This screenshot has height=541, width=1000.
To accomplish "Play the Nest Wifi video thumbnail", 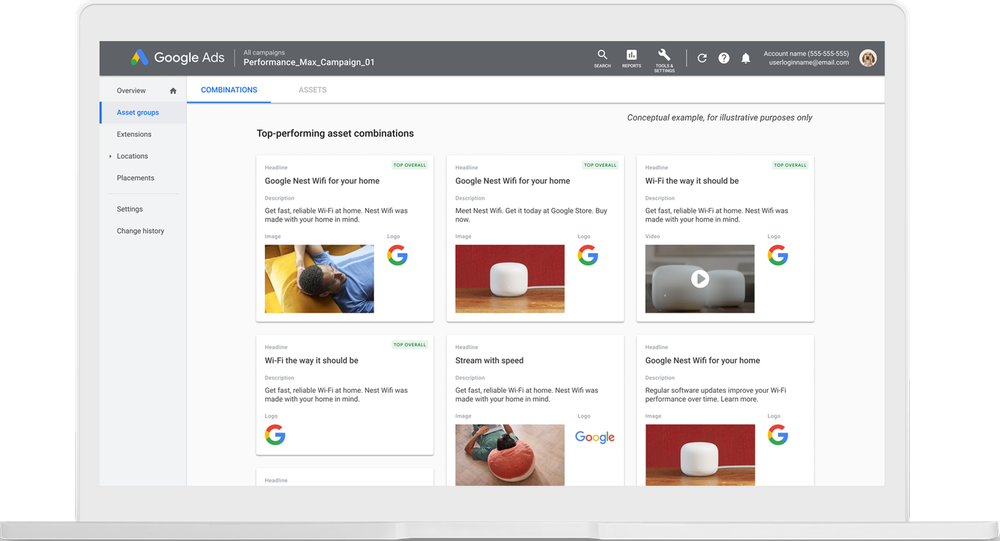I will pos(700,279).
